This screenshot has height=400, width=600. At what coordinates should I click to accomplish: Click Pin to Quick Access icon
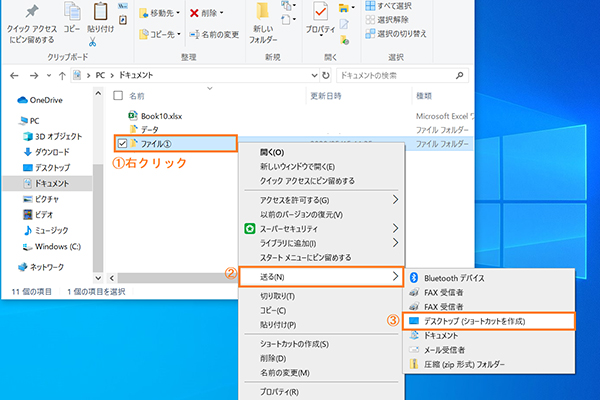point(32,11)
